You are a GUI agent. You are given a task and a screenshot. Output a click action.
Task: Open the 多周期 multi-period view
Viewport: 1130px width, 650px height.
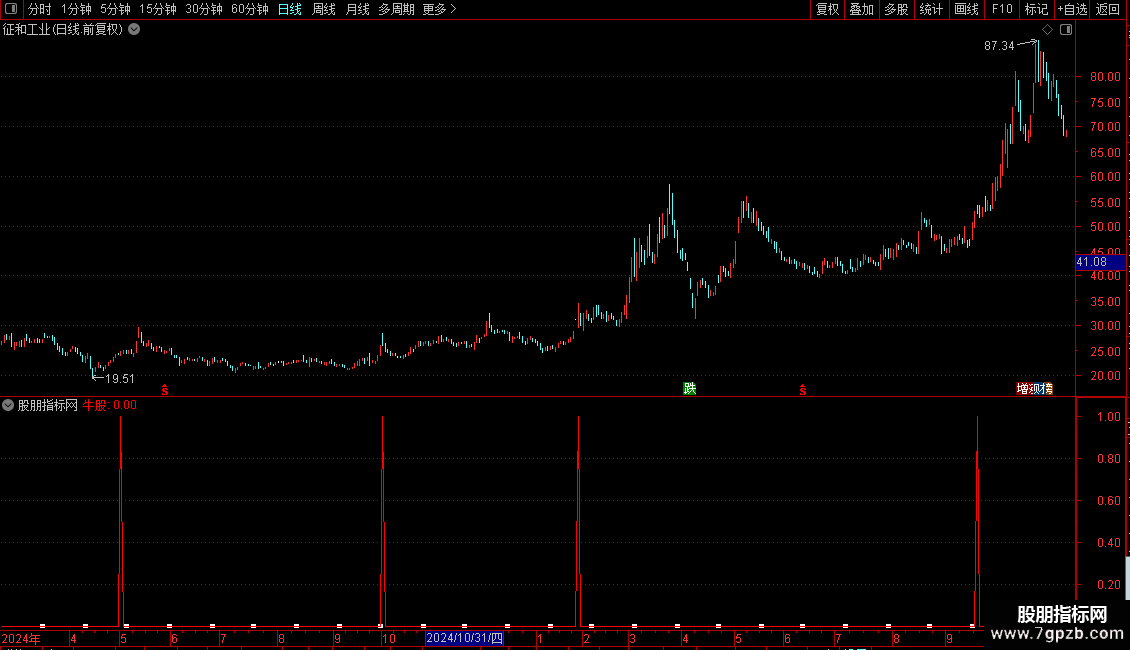[x=396, y=9]
